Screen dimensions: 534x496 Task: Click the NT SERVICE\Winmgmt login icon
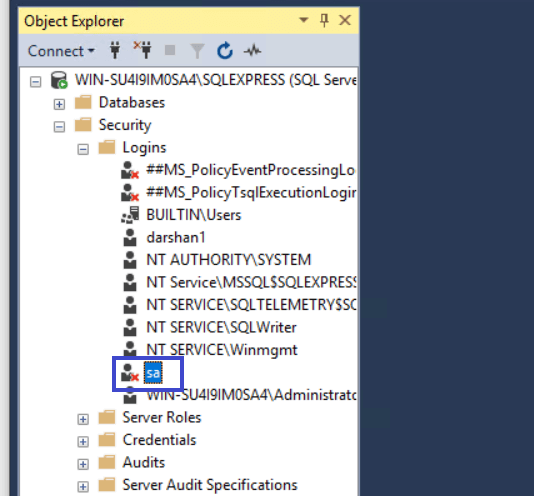tap(130, 349)
